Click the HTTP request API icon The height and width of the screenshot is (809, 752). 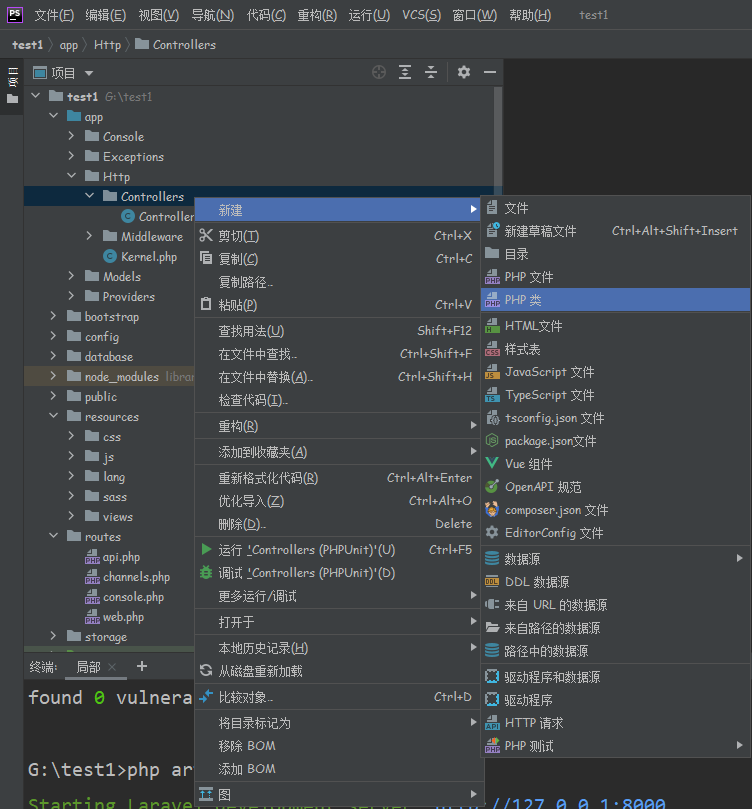pos(492,722)
